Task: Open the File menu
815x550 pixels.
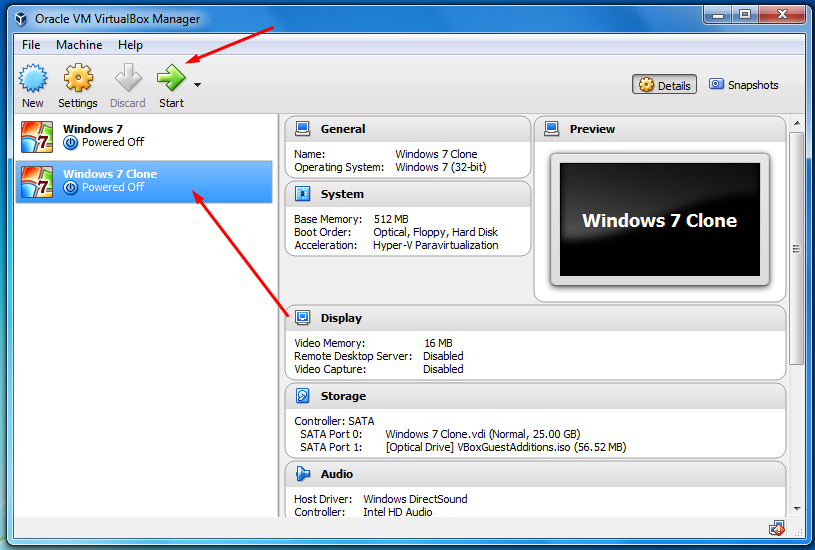Action: click(x=31, y=45)
